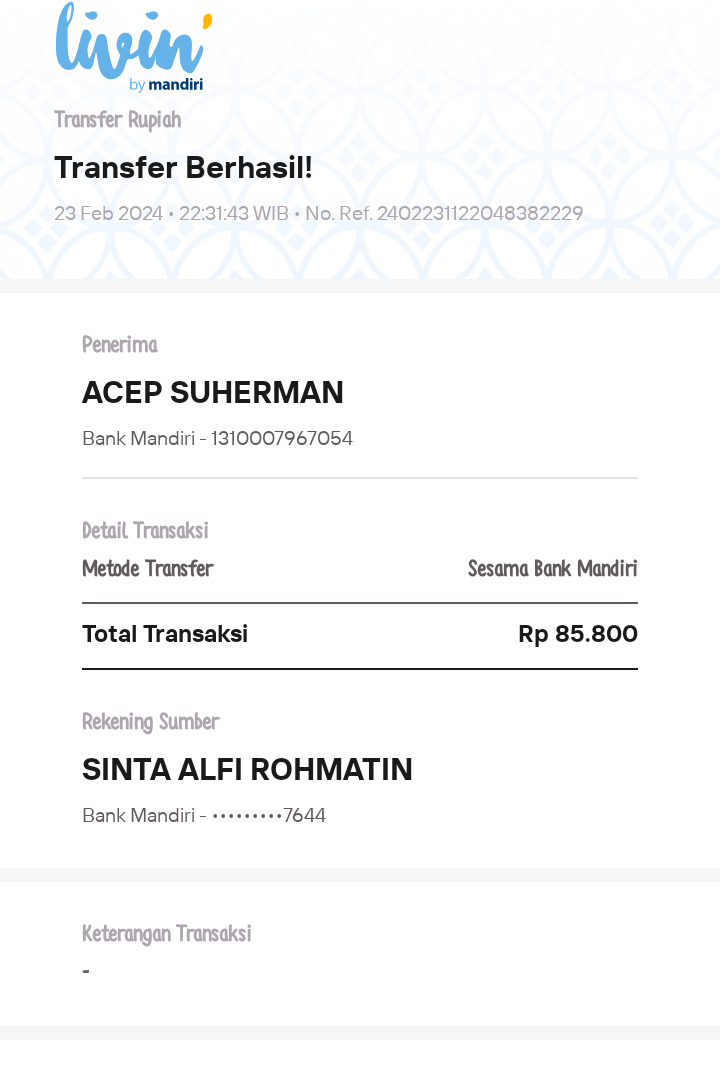Select recipient name ACEP SUHERMAN
This screenshot has height=1081, width=720.
212,392
